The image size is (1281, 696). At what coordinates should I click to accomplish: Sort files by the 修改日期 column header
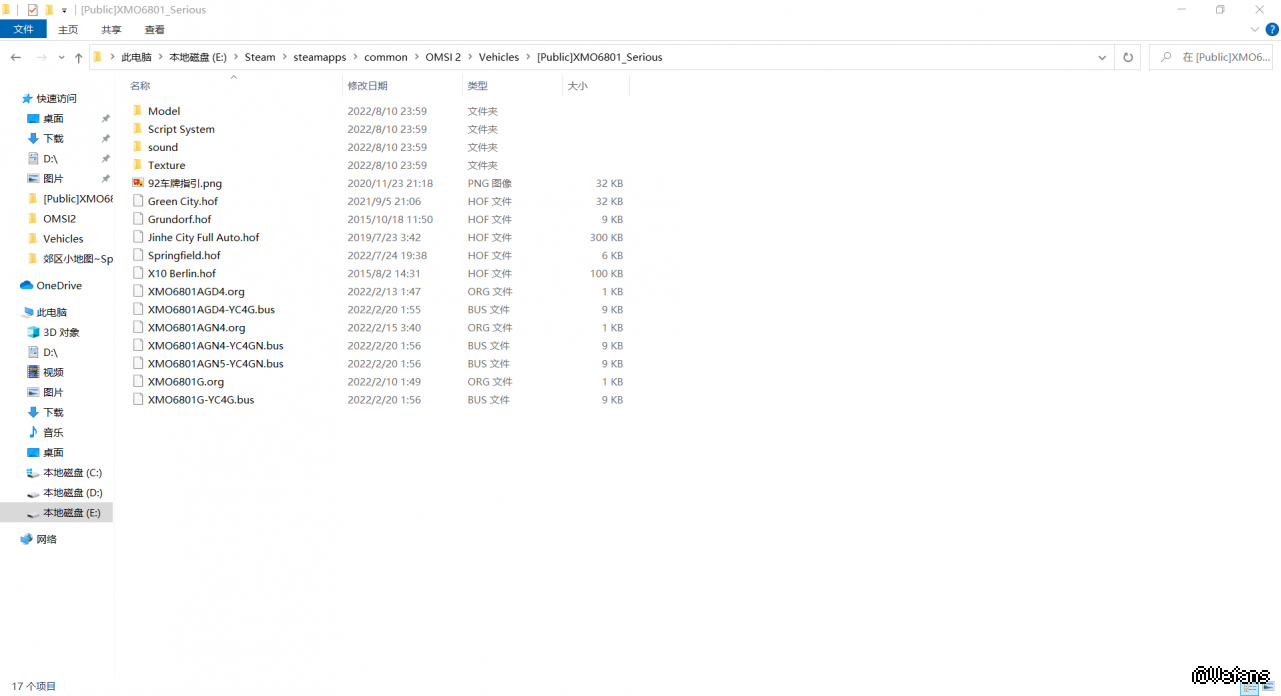(x=368, y=86)
